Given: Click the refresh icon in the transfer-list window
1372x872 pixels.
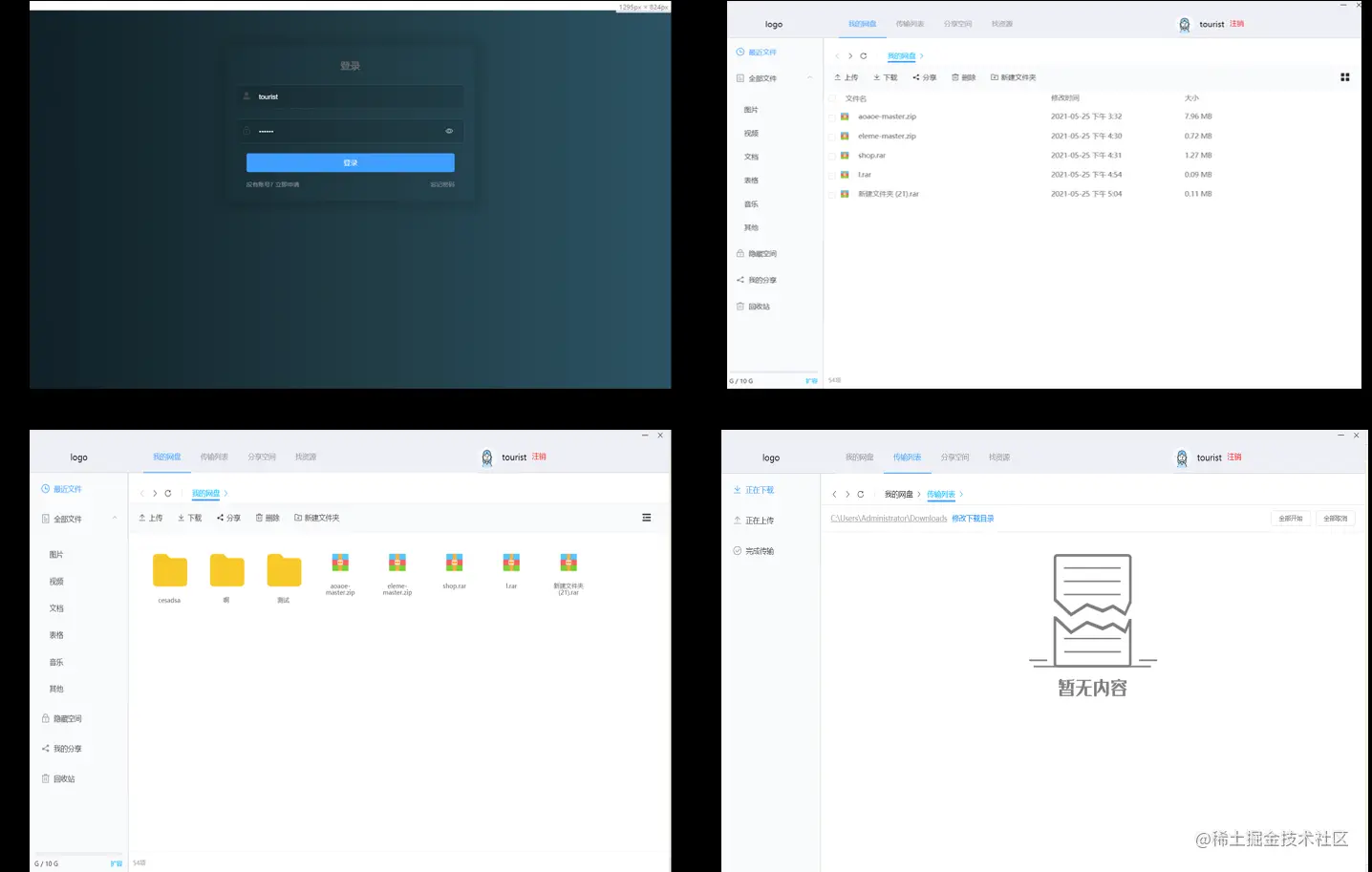Looking at the screenshot, I should click(x=860, y=495).
